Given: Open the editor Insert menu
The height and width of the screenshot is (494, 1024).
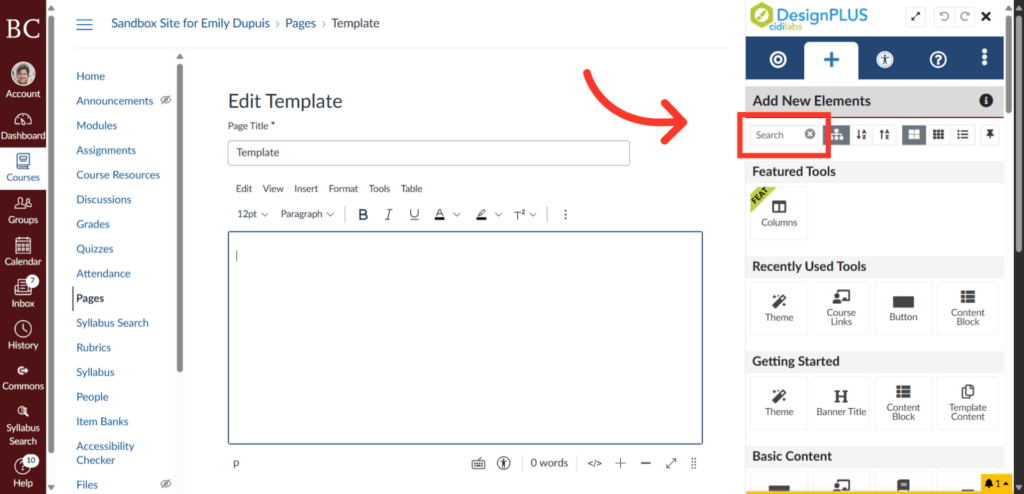Looking at the screenshot, I should click(x=306, y=189).
